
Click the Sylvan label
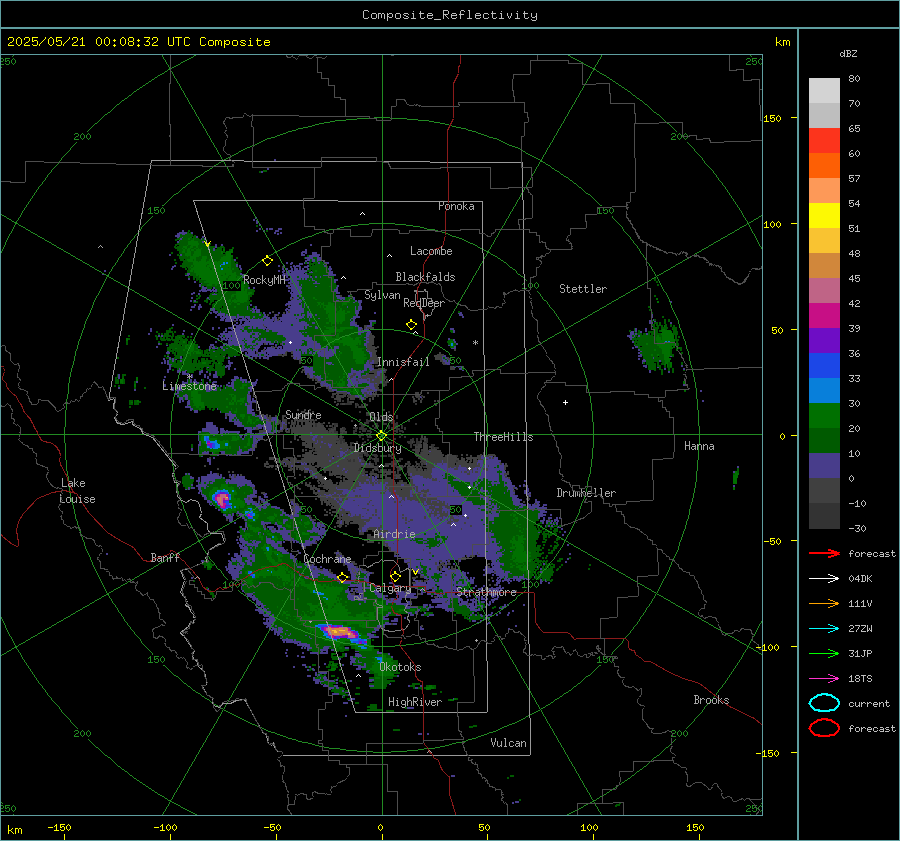pyautogui.click(x=382, y=295)
